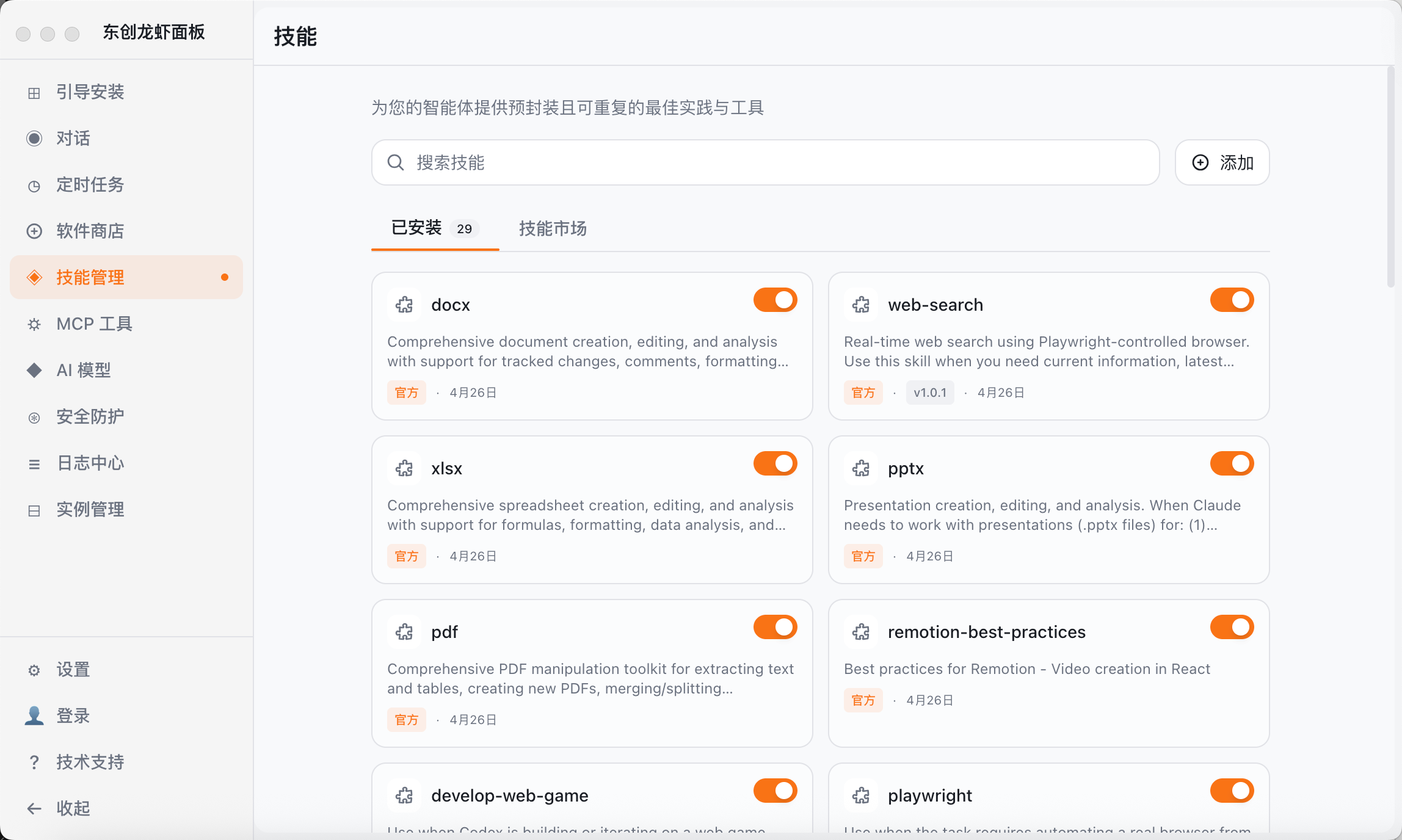
Task: Open 软件商店 from sidebar
Action: point(126,231)
